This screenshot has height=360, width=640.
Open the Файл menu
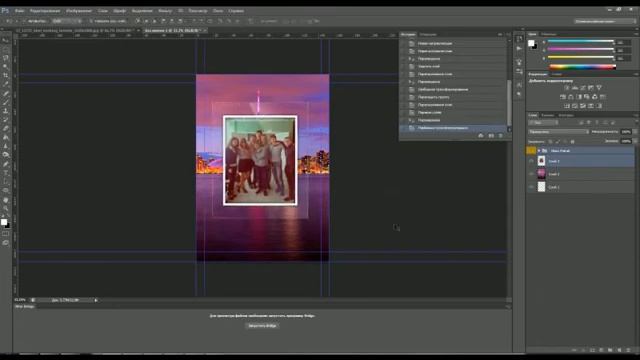pos(19,11)
